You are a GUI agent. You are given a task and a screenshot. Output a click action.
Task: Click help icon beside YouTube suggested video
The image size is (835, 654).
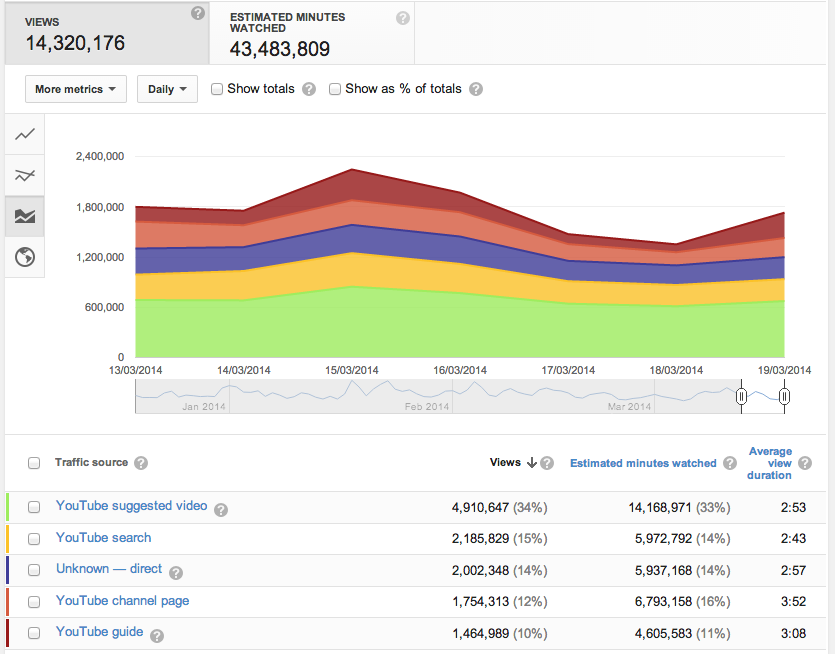pos(221,509)
